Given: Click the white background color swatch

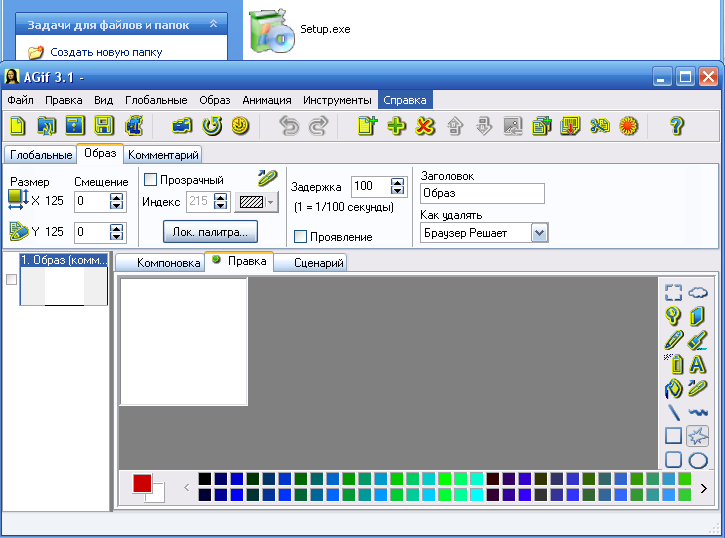Looking at the screenshot, I should pyautogui.click(x=157, y=495).
